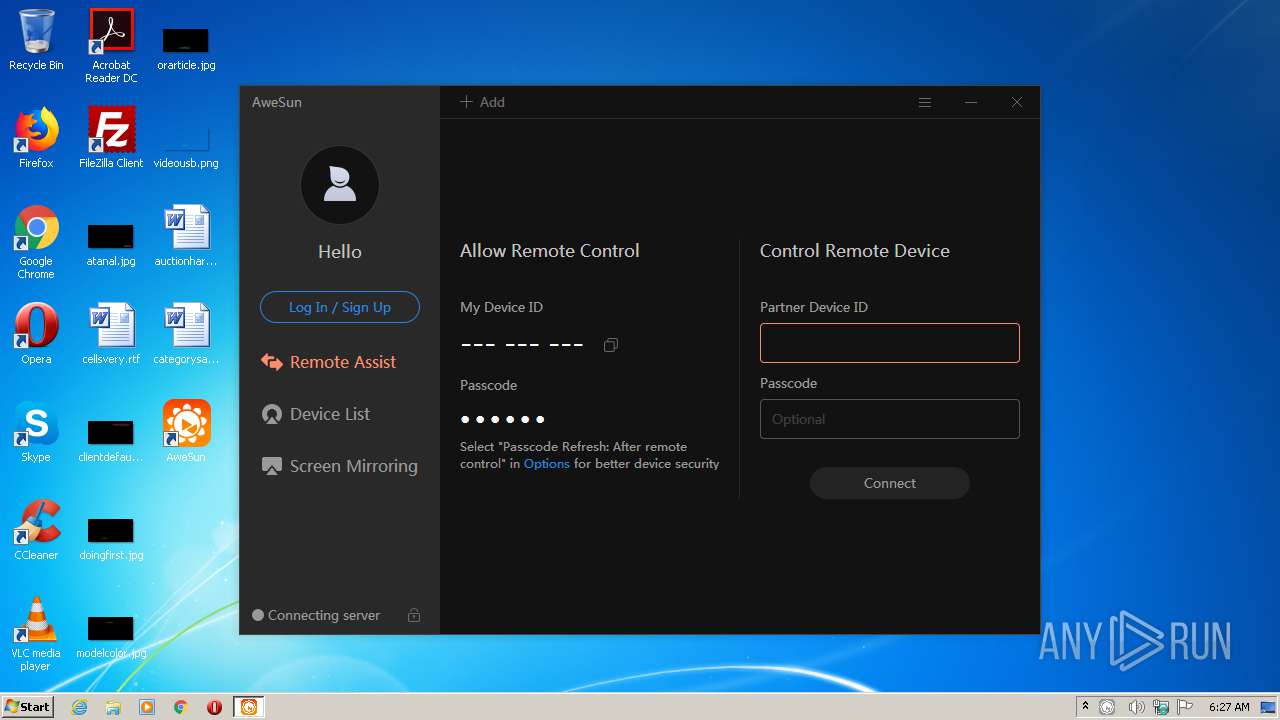1280x720 pixels.
Task: Select modelcolor.jpg desktop file
Action: click(x=111, y=637)
